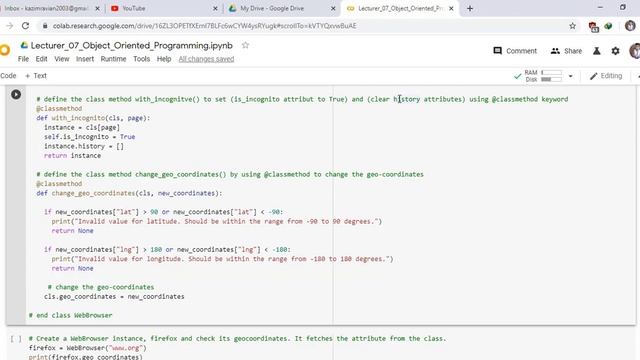Go forward in browser history

(9, 26)
